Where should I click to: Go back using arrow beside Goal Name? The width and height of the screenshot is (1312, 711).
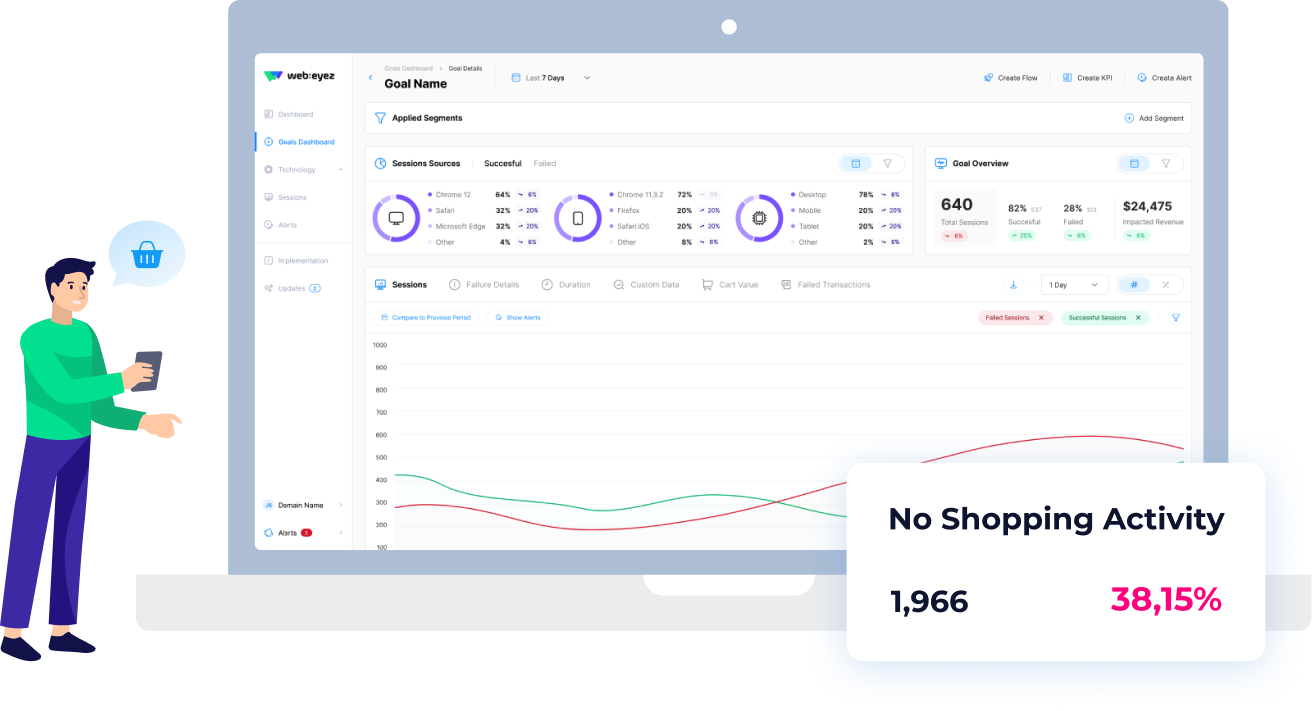371,78
